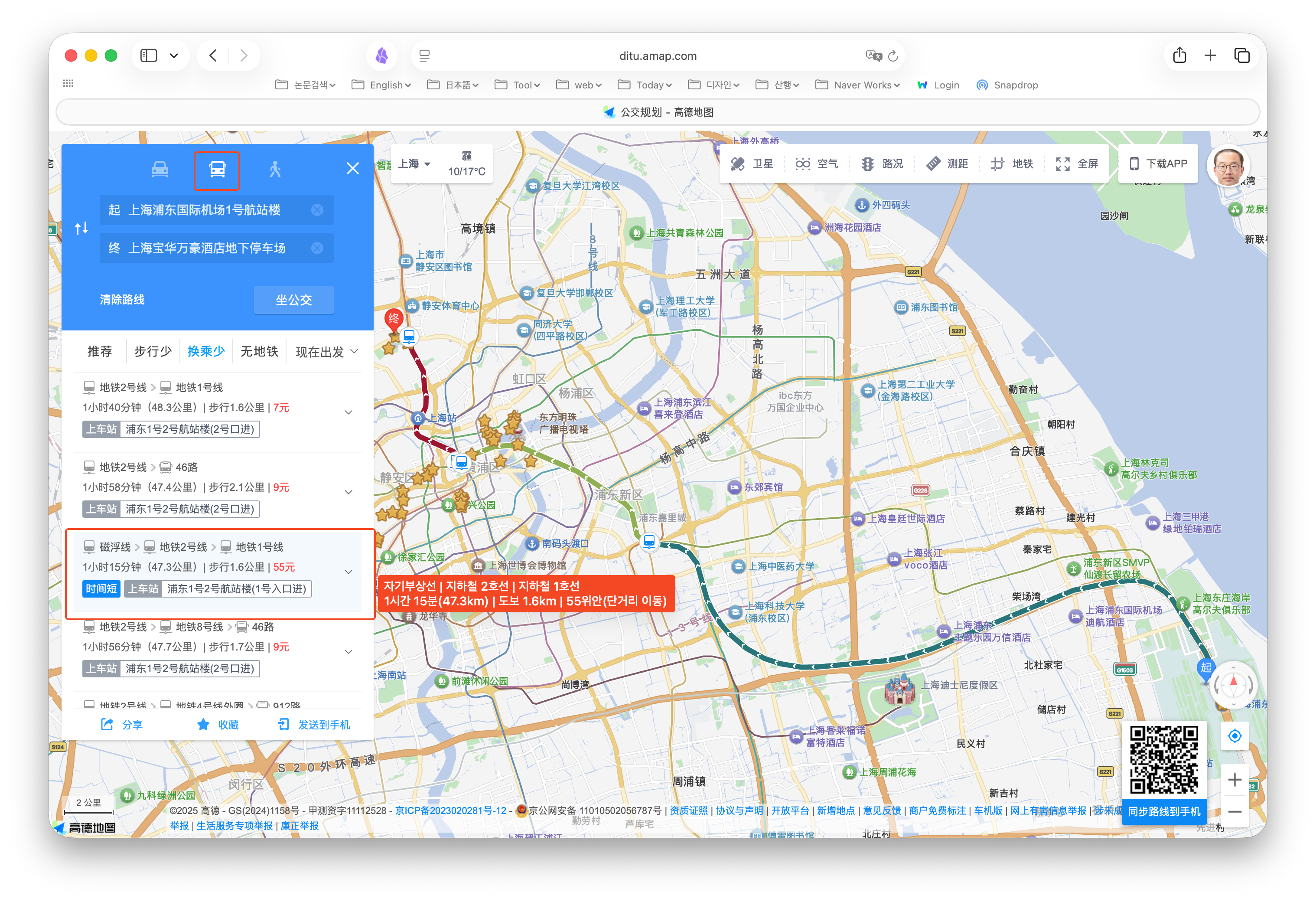Expand the 地铁2号线 to 46路 route details
Screen dimensions: 1316x902
click(348, 492)
